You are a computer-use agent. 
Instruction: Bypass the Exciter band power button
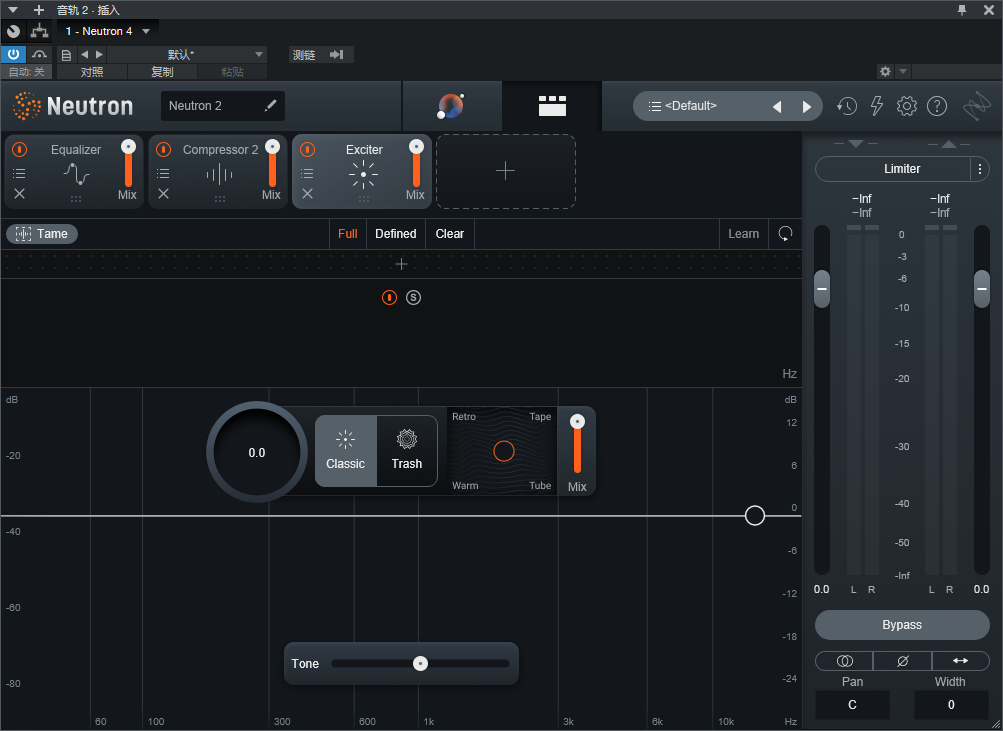[x=389, y=297]
